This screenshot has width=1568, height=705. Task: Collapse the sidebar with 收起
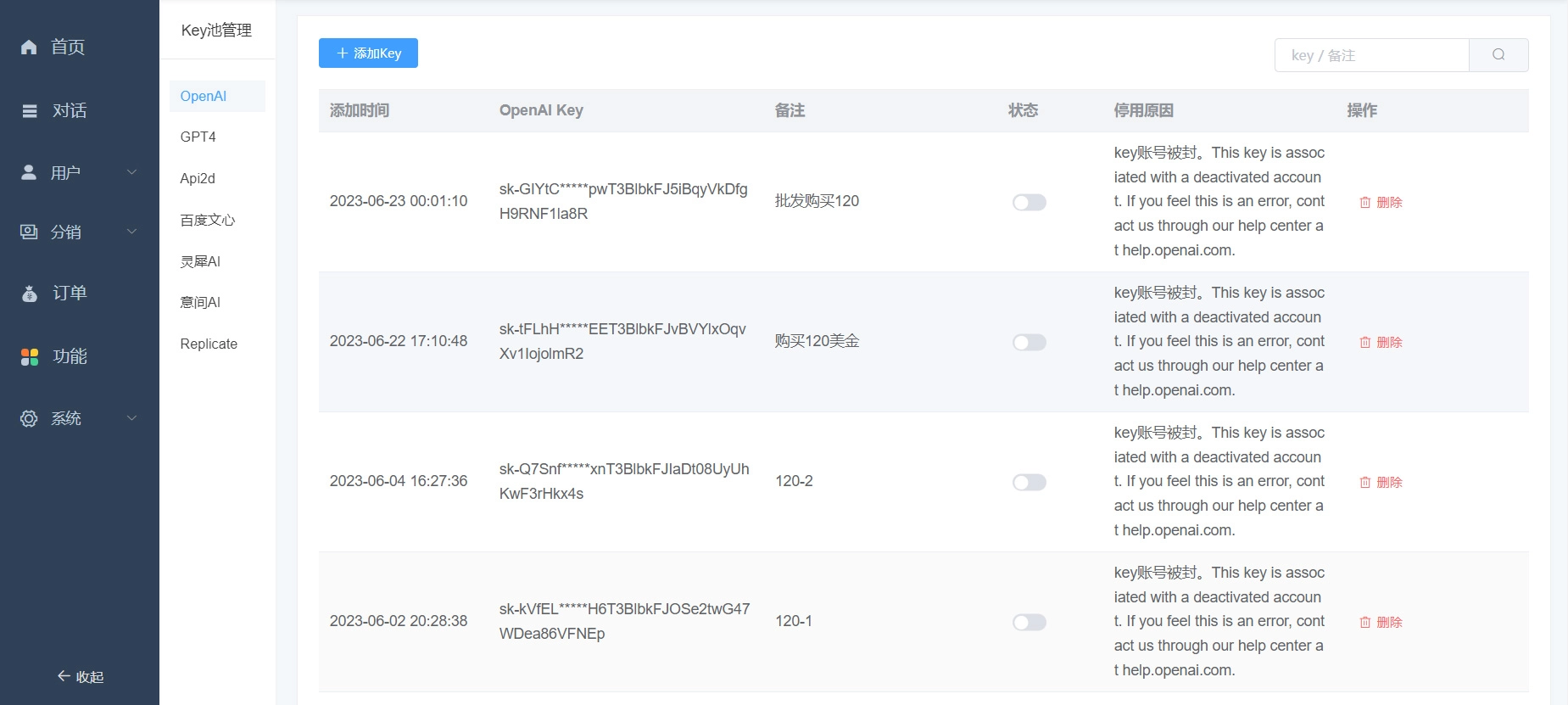[80, 677]
